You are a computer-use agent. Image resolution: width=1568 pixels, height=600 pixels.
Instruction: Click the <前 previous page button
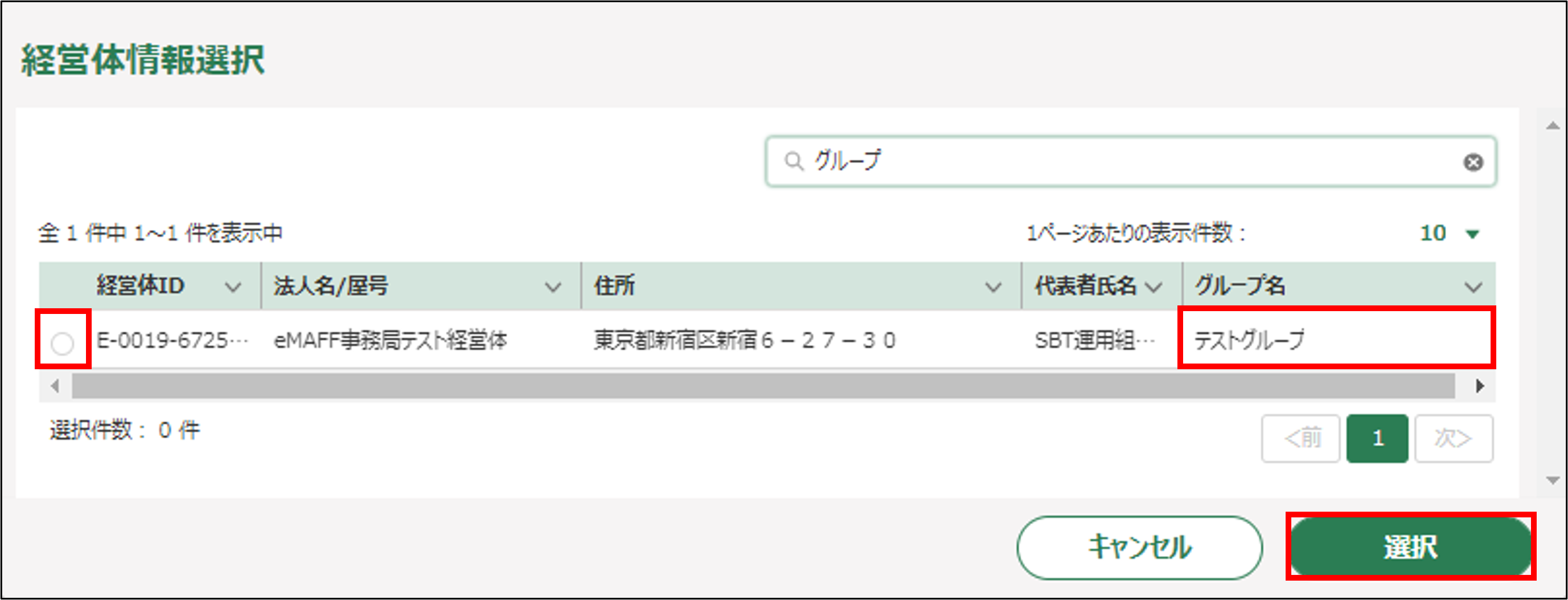[1301, 438]
